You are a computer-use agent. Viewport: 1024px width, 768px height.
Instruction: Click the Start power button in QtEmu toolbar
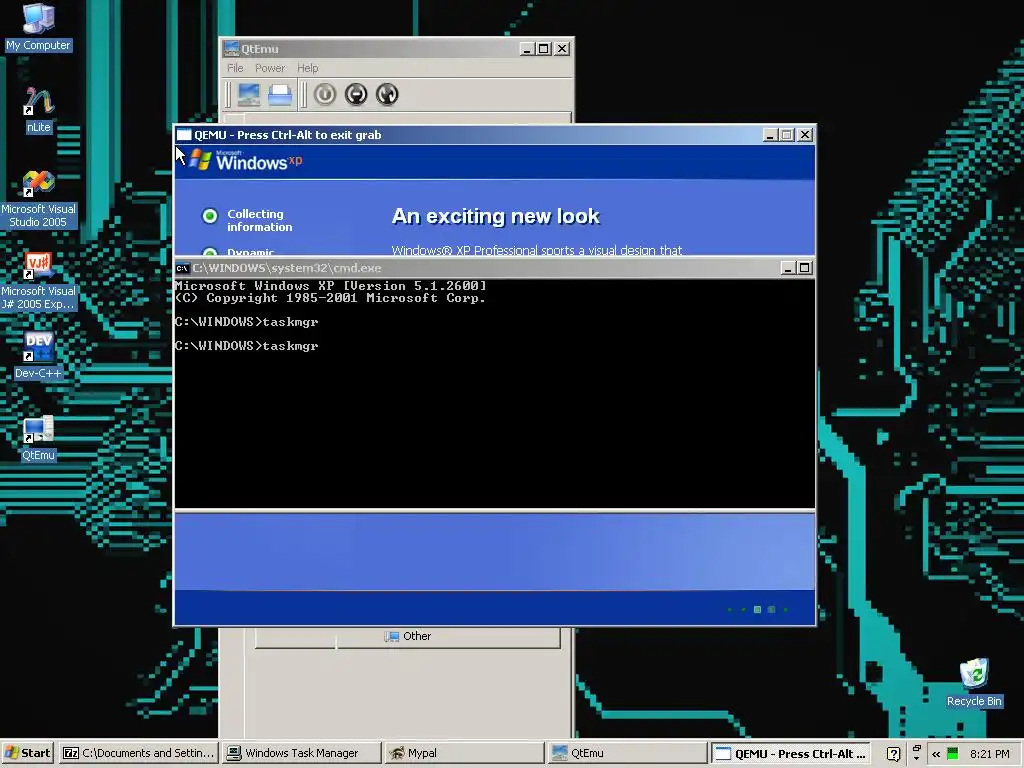325,95
